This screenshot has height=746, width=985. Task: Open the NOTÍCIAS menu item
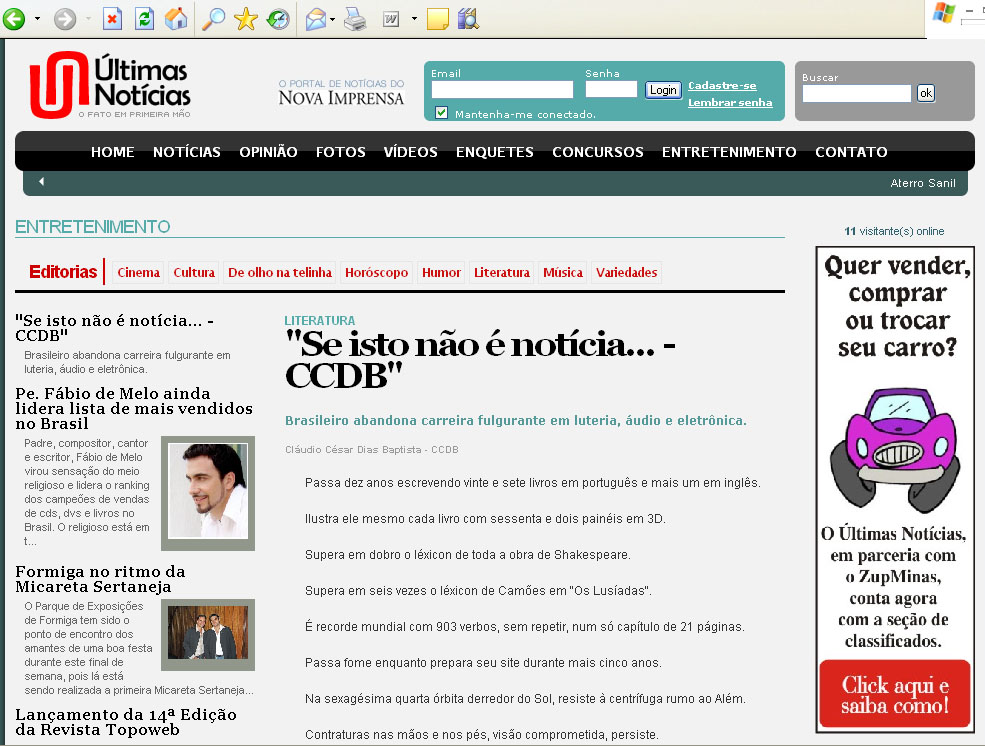(x=186, y=152)
